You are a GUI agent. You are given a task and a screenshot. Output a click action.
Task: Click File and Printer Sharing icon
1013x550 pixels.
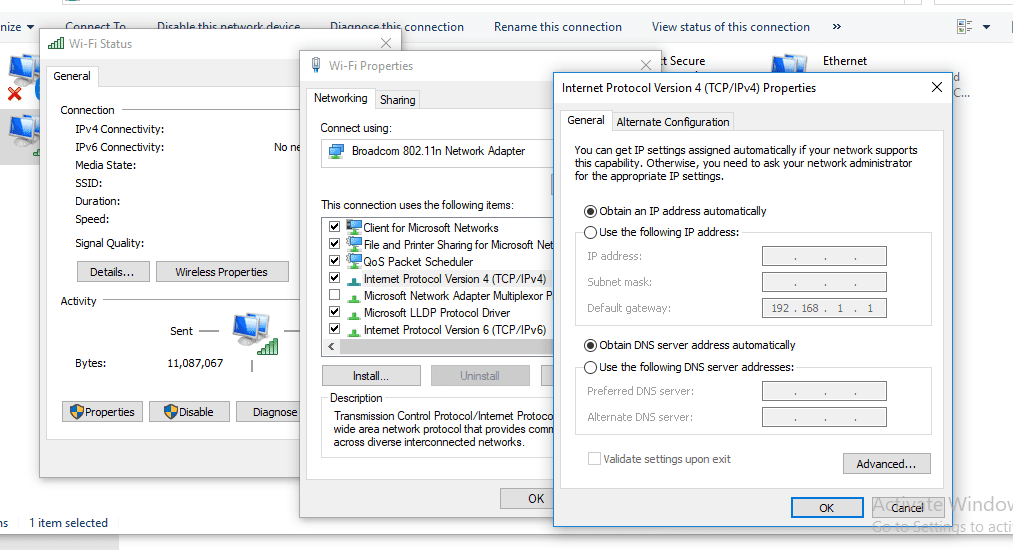(354, 244)
